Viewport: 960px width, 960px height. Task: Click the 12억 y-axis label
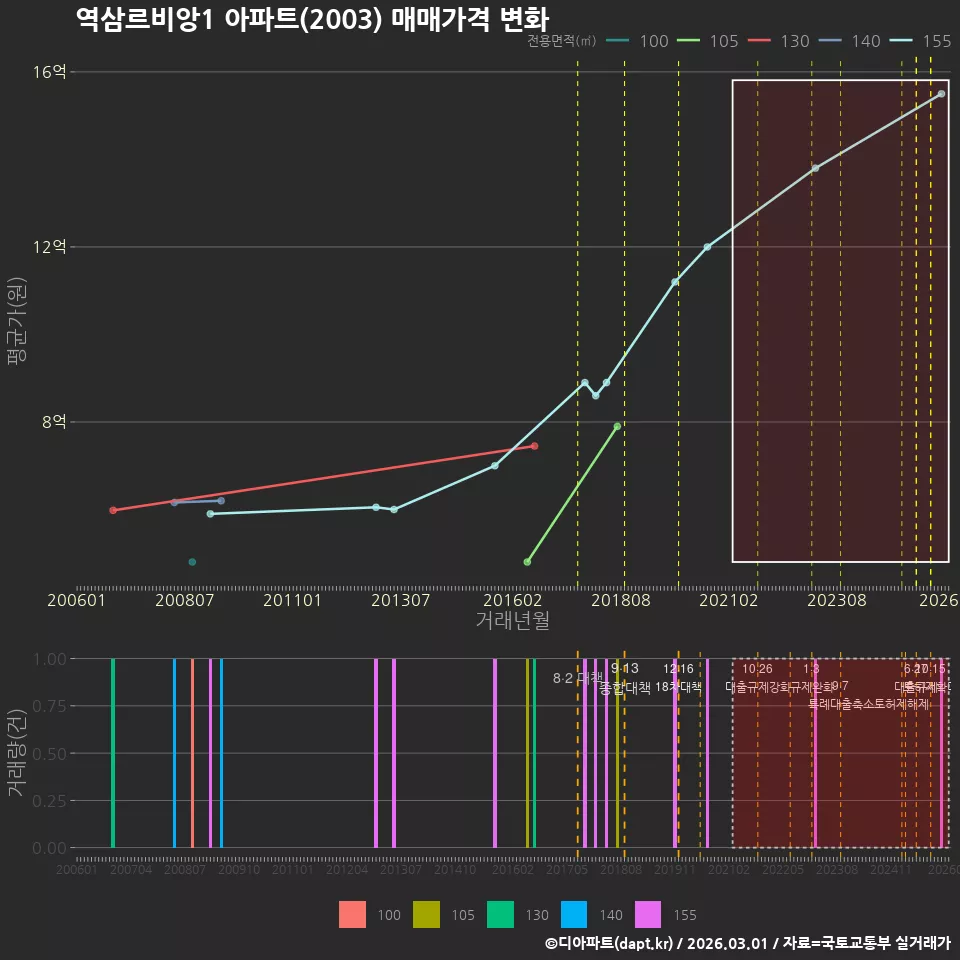pyautogui.click(x=50, y=247)
